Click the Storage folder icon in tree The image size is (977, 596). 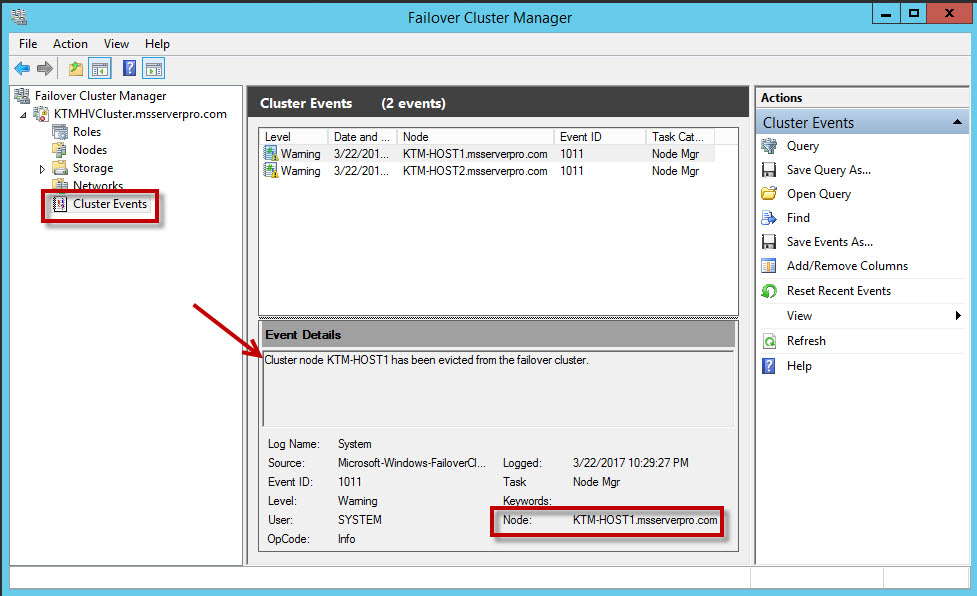(60, 168)
